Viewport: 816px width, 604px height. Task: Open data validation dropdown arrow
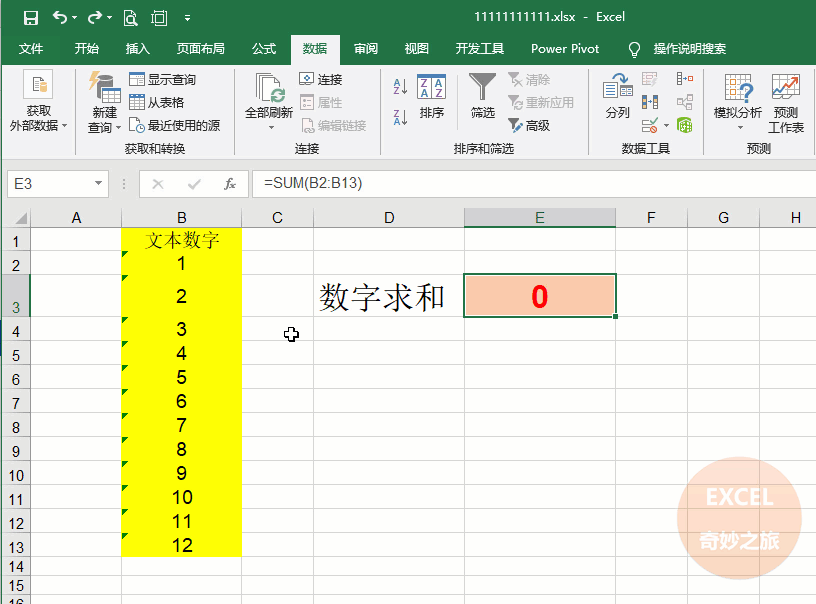(x=666, y=125)
